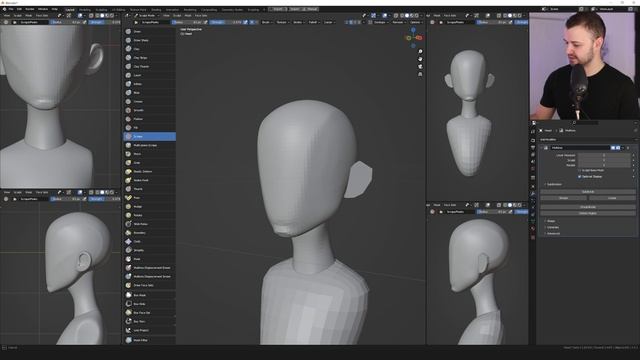The width and height of the screenshot is (640, 360).
Task: Remove the Multires modifier with X
Action: coord(628,148)
